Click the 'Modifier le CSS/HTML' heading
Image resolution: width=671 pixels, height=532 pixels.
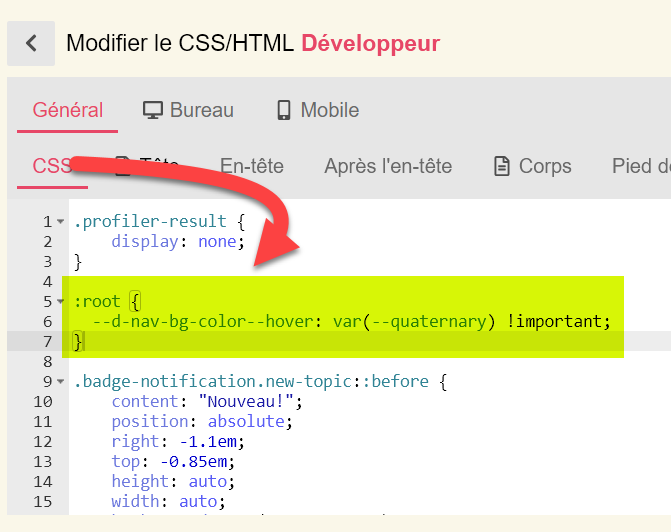pos(180,43)
